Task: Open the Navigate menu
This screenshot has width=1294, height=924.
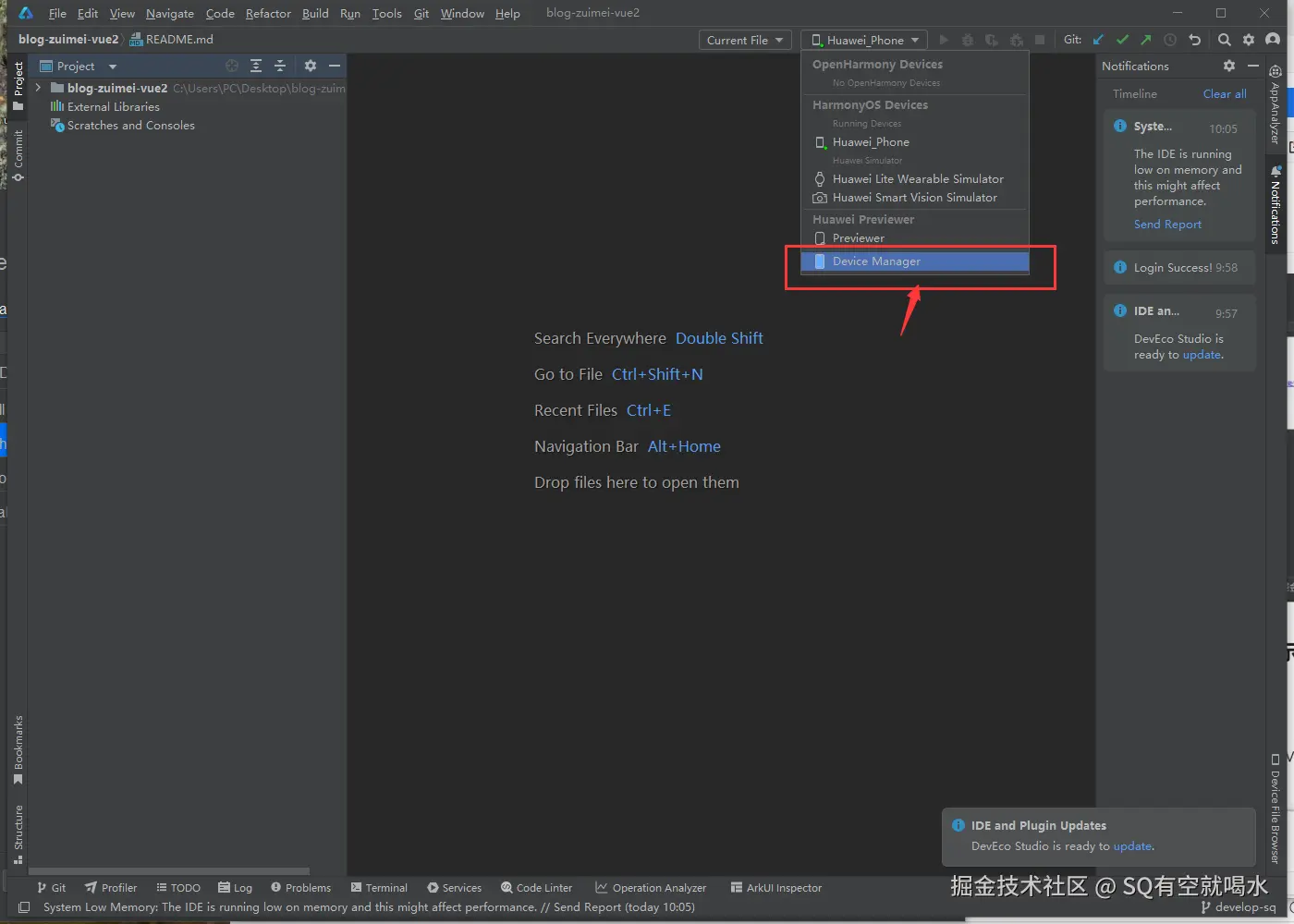Action: click(x=170, y=13)
